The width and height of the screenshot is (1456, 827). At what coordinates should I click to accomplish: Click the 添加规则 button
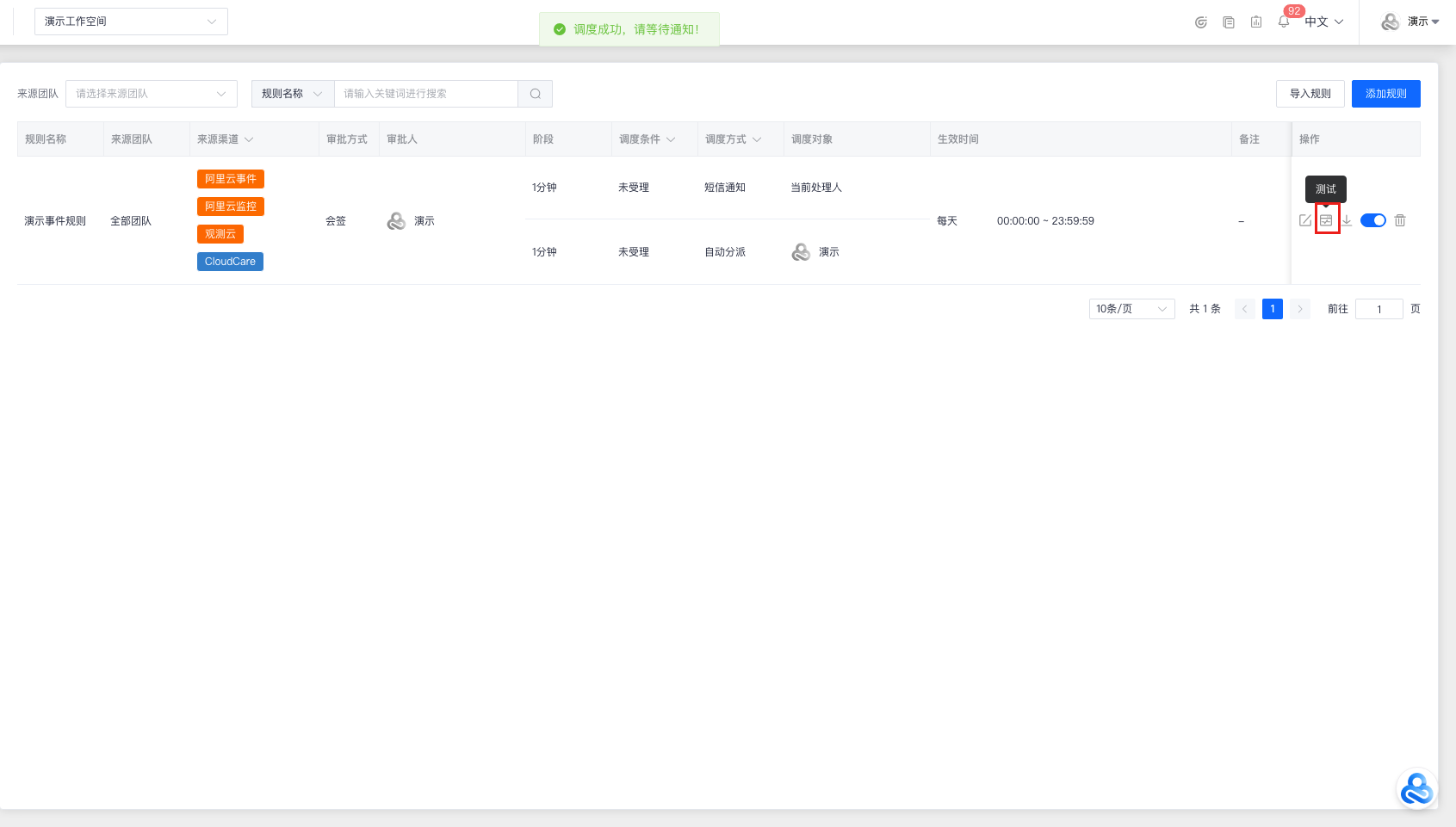(x=1385, y=94)
